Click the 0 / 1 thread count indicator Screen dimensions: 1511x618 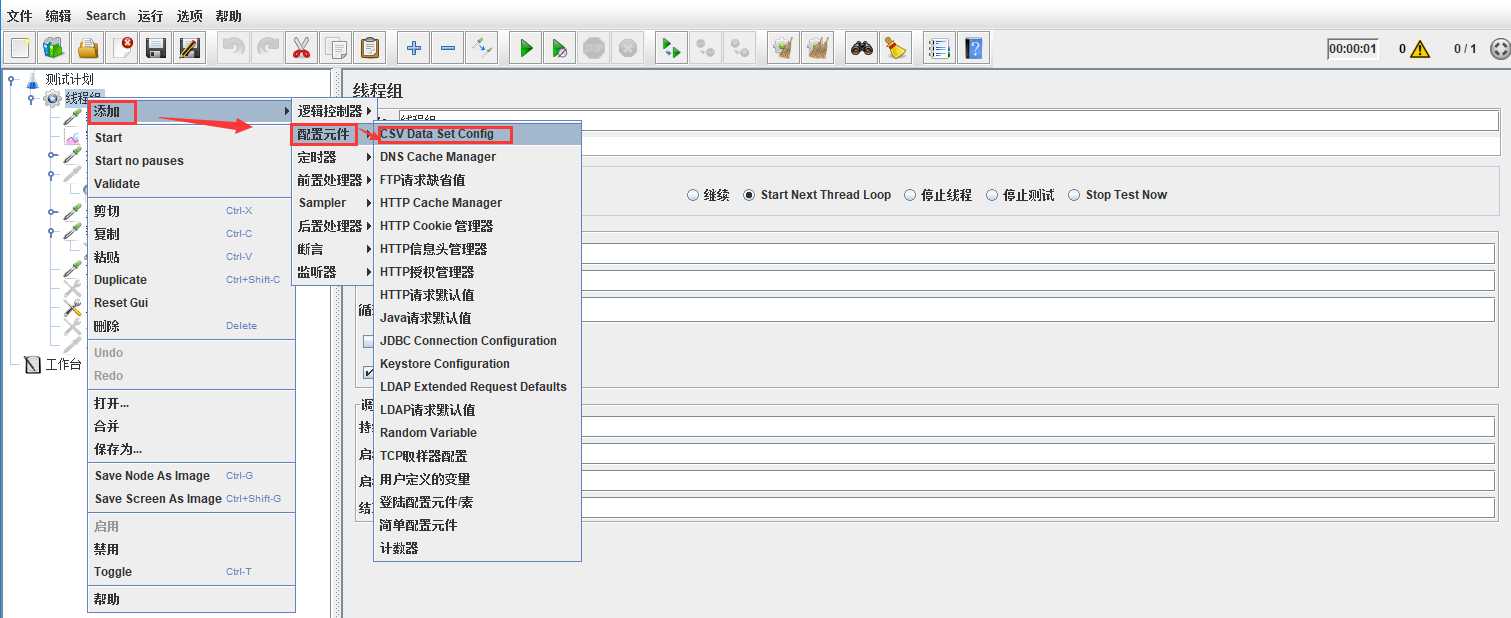point(1465,49)
